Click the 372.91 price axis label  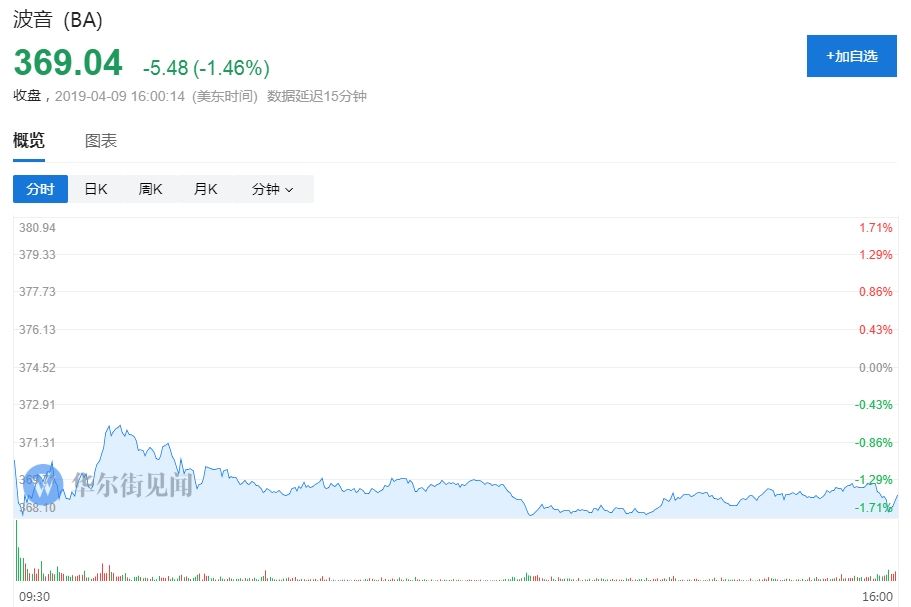(37, 404)
